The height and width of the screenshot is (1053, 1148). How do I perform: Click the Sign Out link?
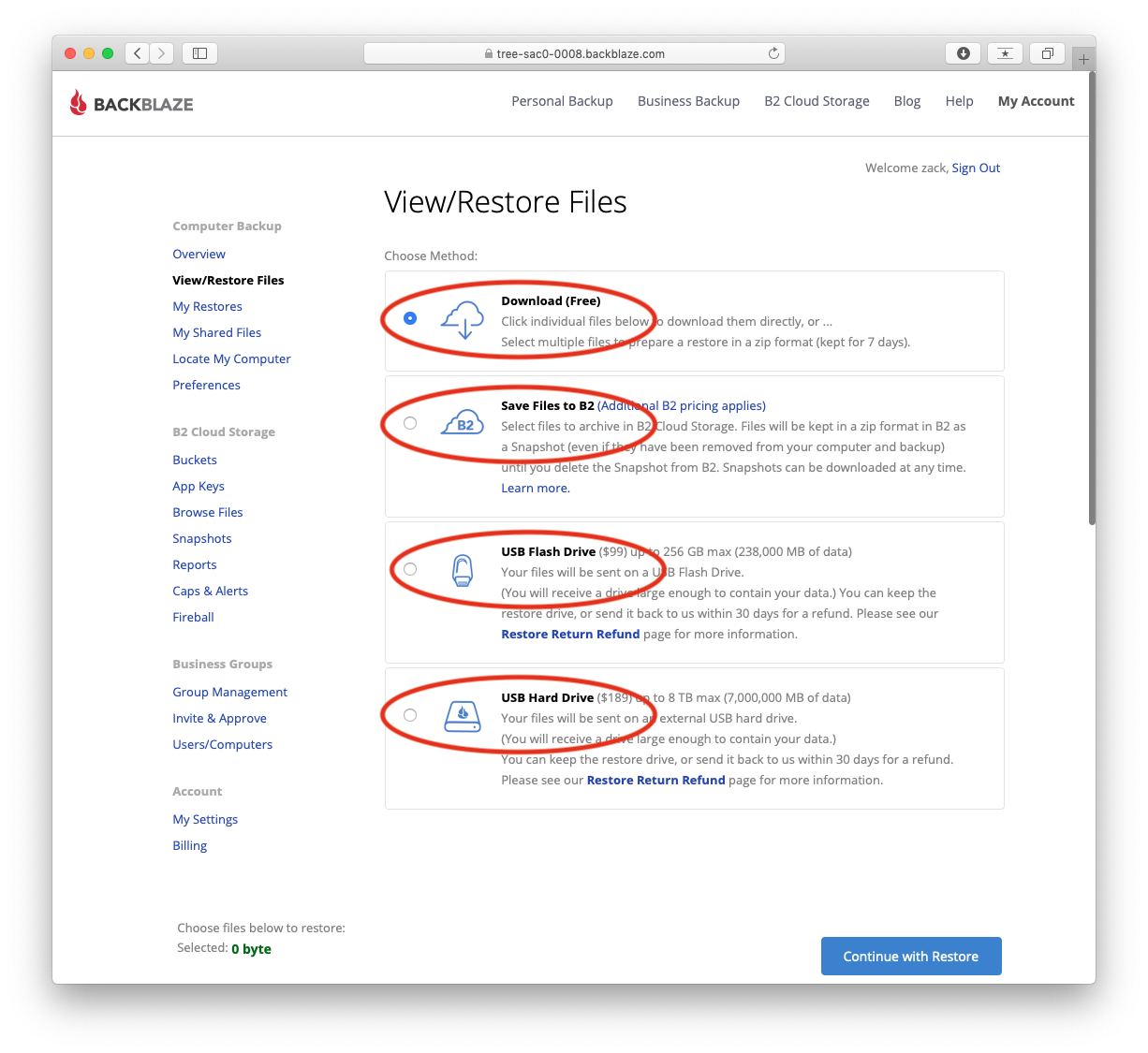tap(976, 168)
